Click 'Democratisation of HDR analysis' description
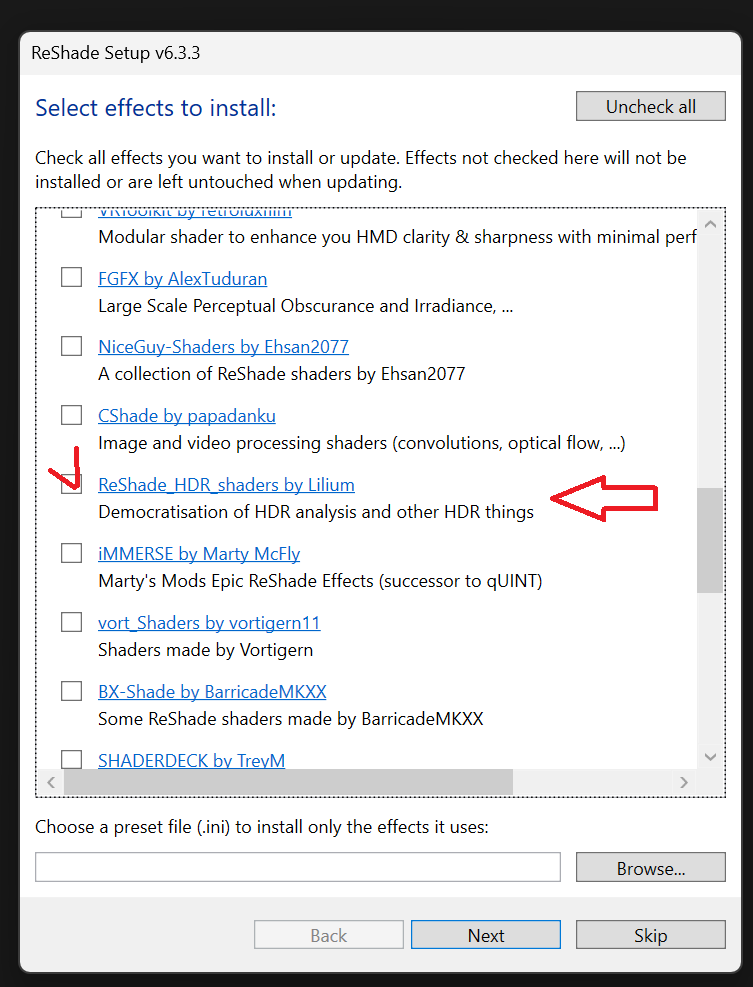The height and width of the screenshot is (987, 753). (x=316, y=512)
